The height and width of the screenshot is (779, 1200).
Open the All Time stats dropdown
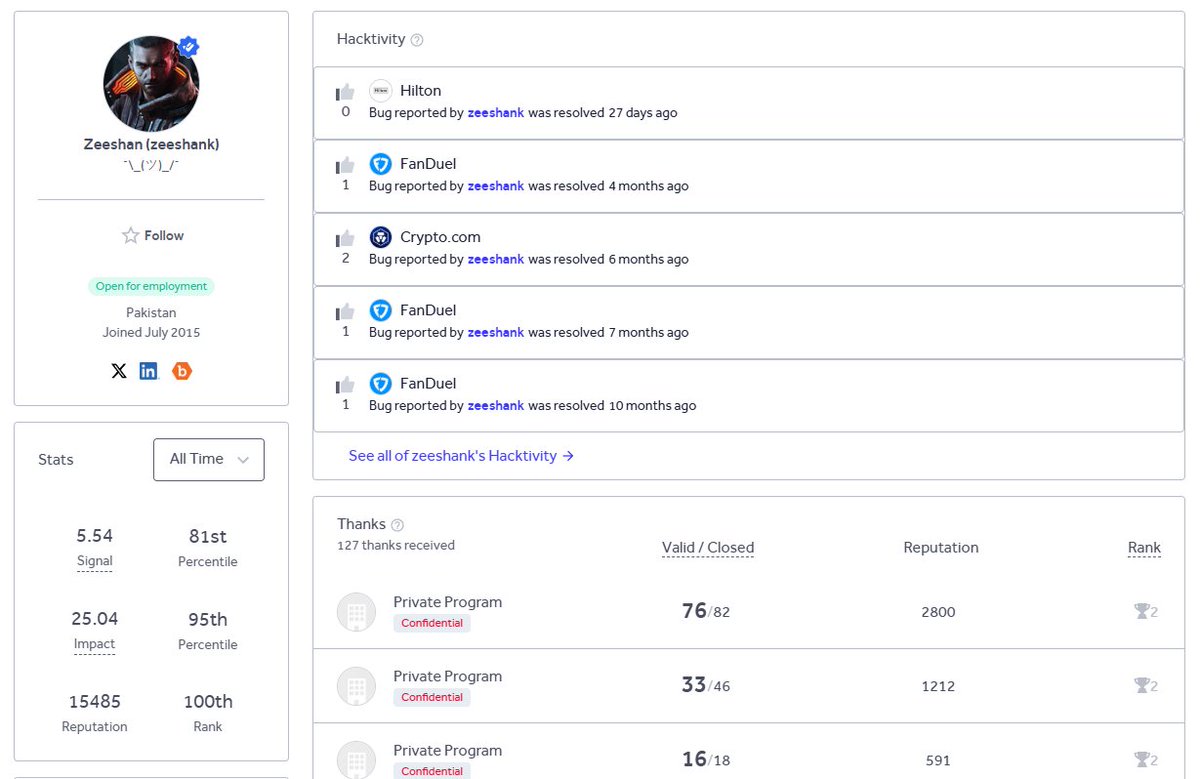[208, 459]
